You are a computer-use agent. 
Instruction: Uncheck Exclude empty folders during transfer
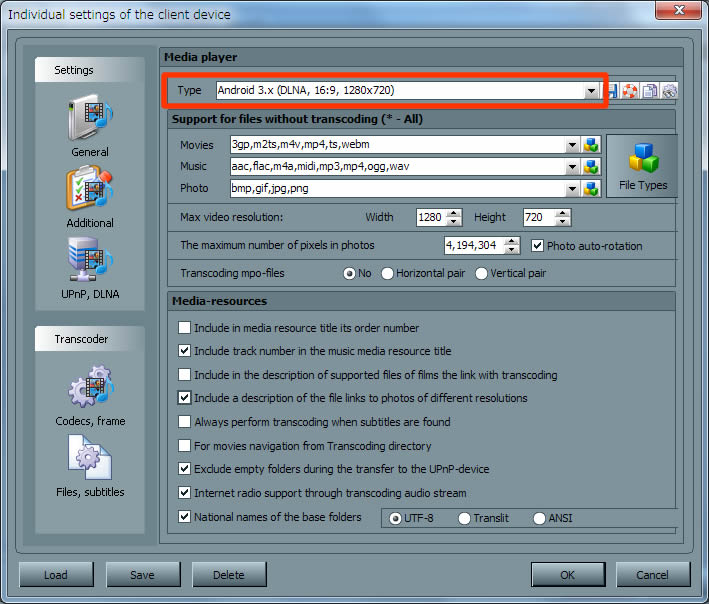(184, 468)
